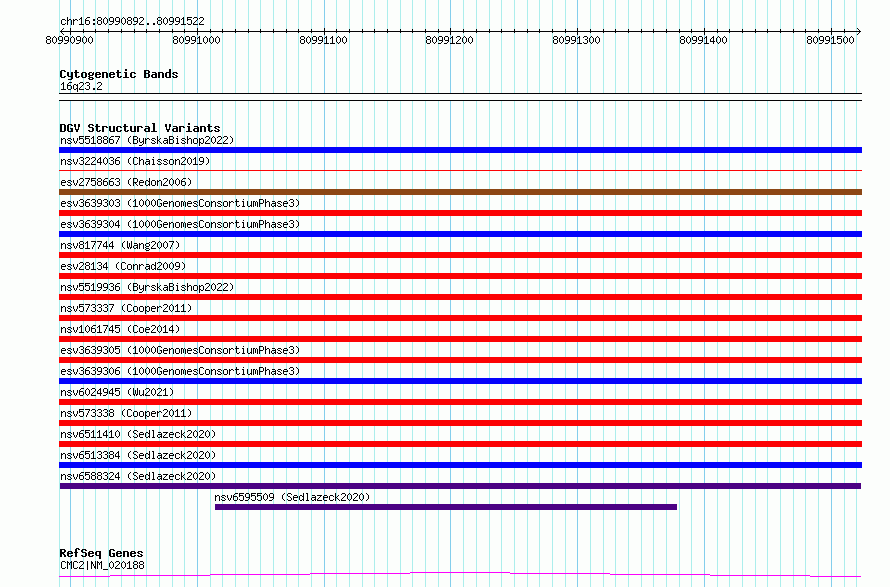The height and width of the screenshot is (587, 890).
Task: Click the esv28134 (Conrad2009) label
Action: (x=123, y=266)
